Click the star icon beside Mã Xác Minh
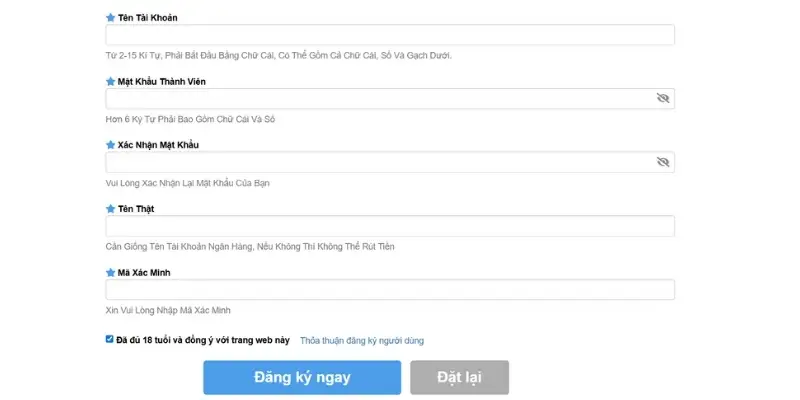The height and width of the screenshot is (400, 800). (110, 272)
